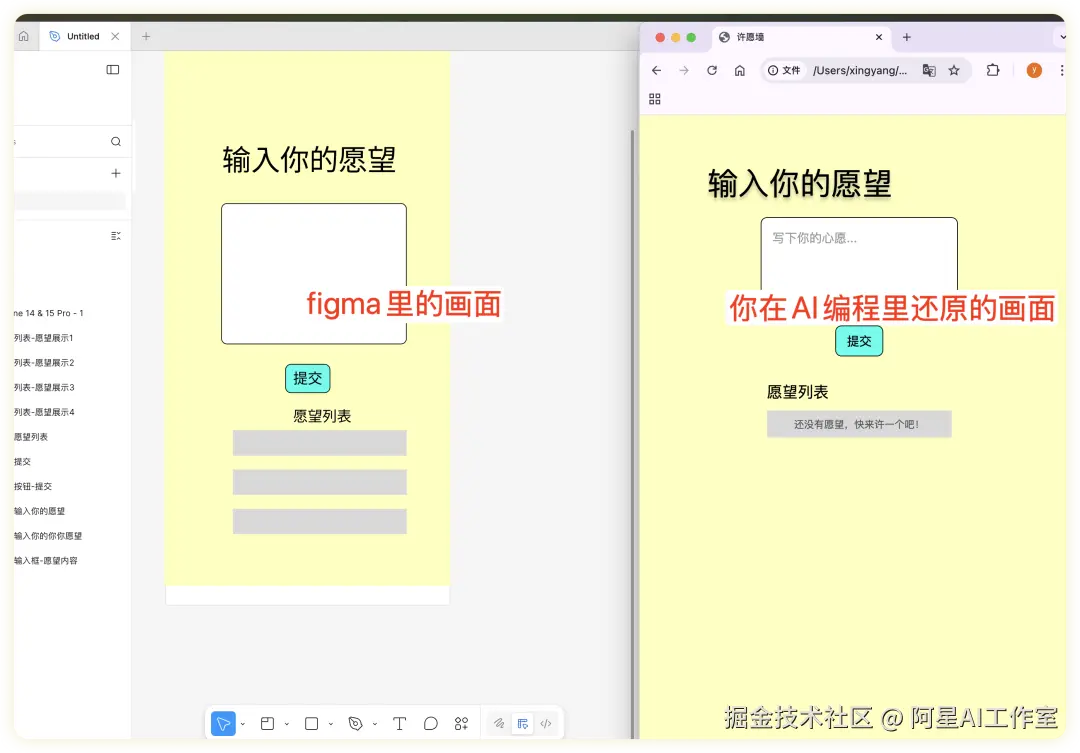The width and height of the screenshot is (1080, 753).
Task: Select the Rectangle shape tool
Action: (x=310, y=723)
